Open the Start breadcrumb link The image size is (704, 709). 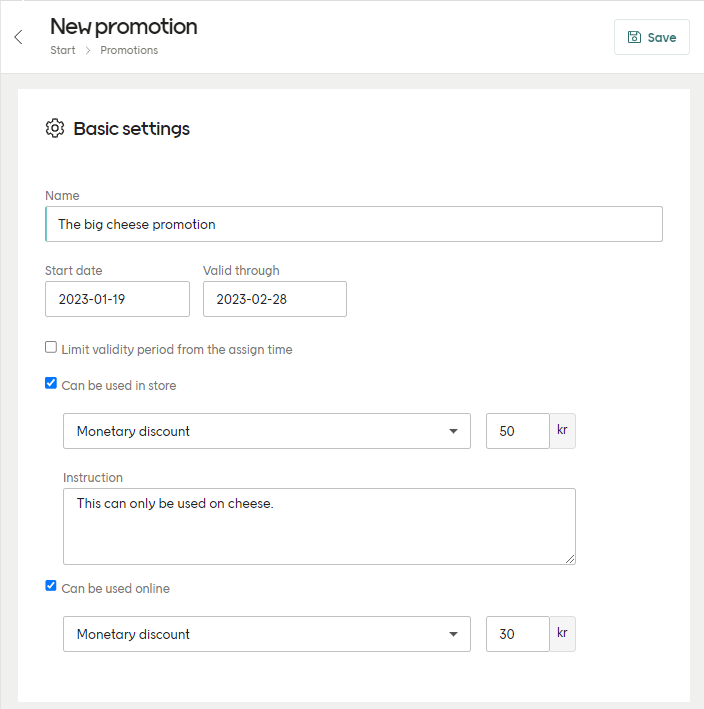click(63, 50)
